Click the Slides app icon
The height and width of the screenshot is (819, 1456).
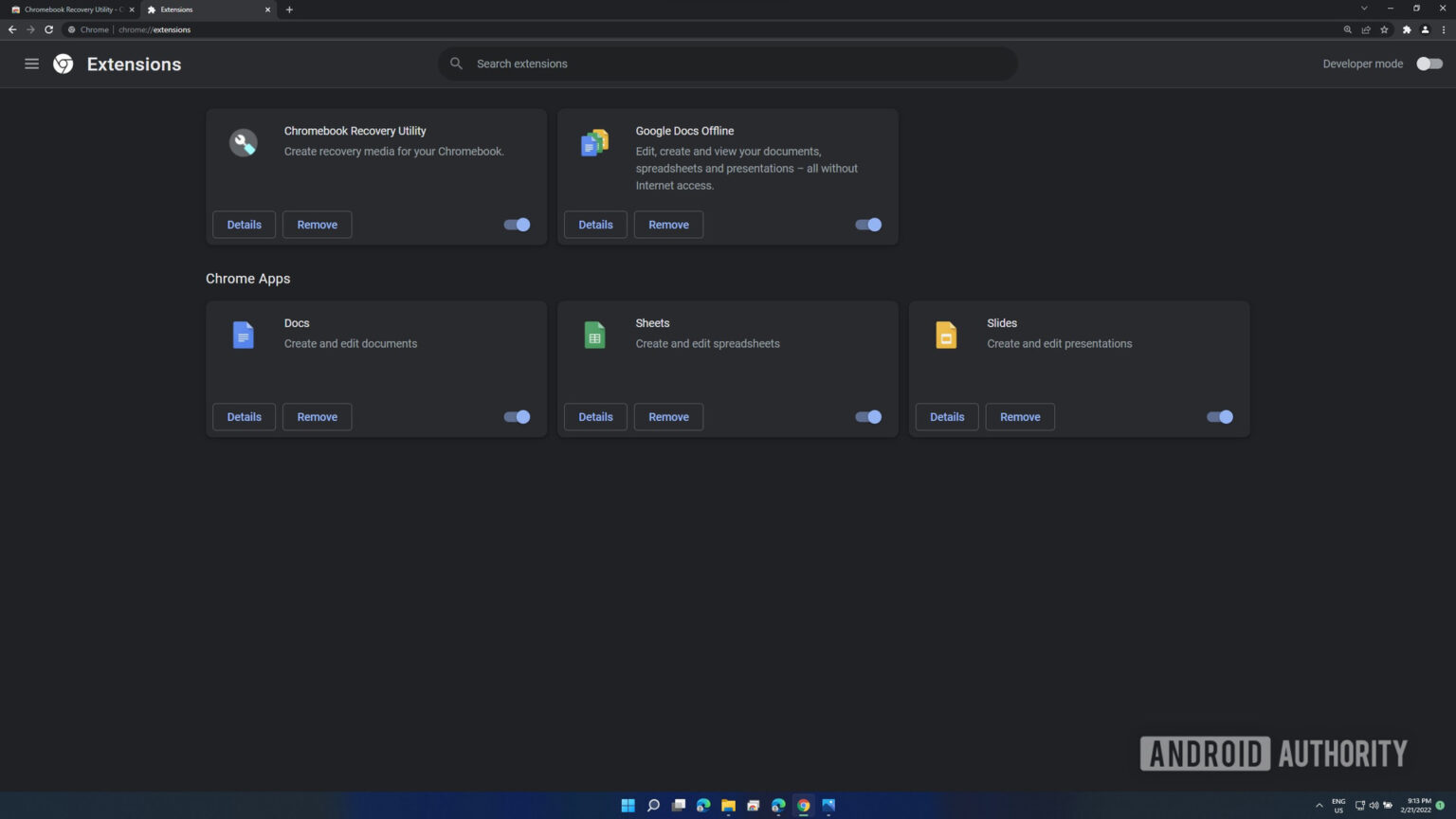point(946,335)
